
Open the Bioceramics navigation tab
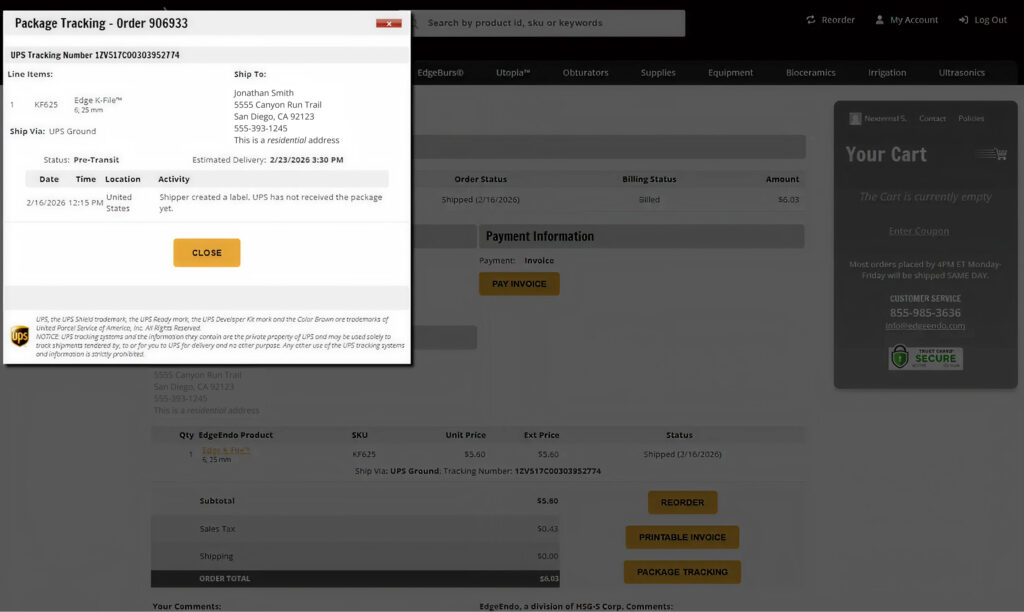coord(812,72)
